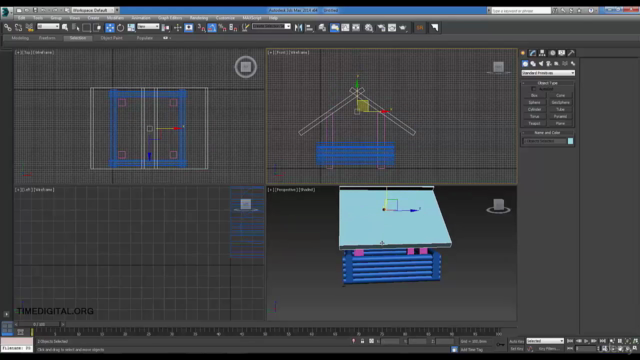Image resolution: width=640 pixels, height=360 pixels.
Task: Open the Render Setup icon
Action: coord(381,28)
